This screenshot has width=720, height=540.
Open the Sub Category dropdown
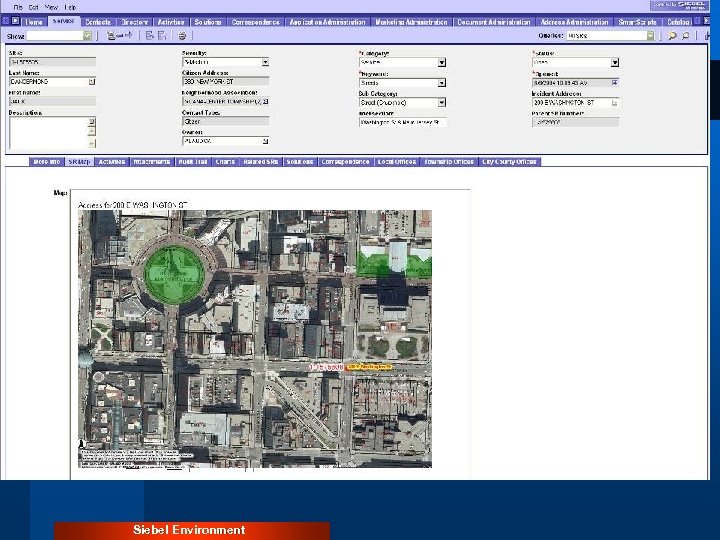click(x=442, y=102)
